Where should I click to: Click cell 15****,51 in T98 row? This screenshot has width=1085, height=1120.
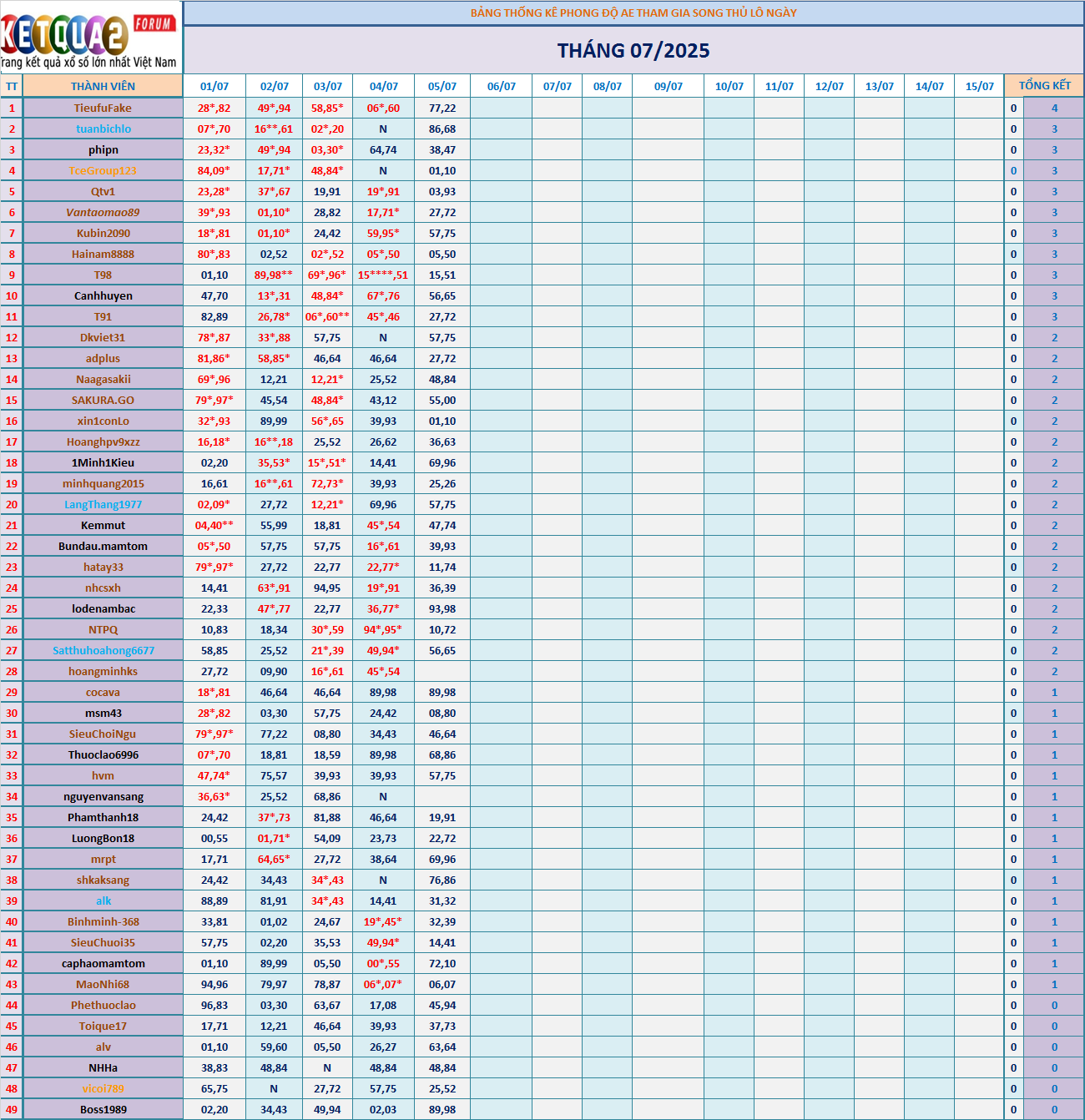[383, 275]
